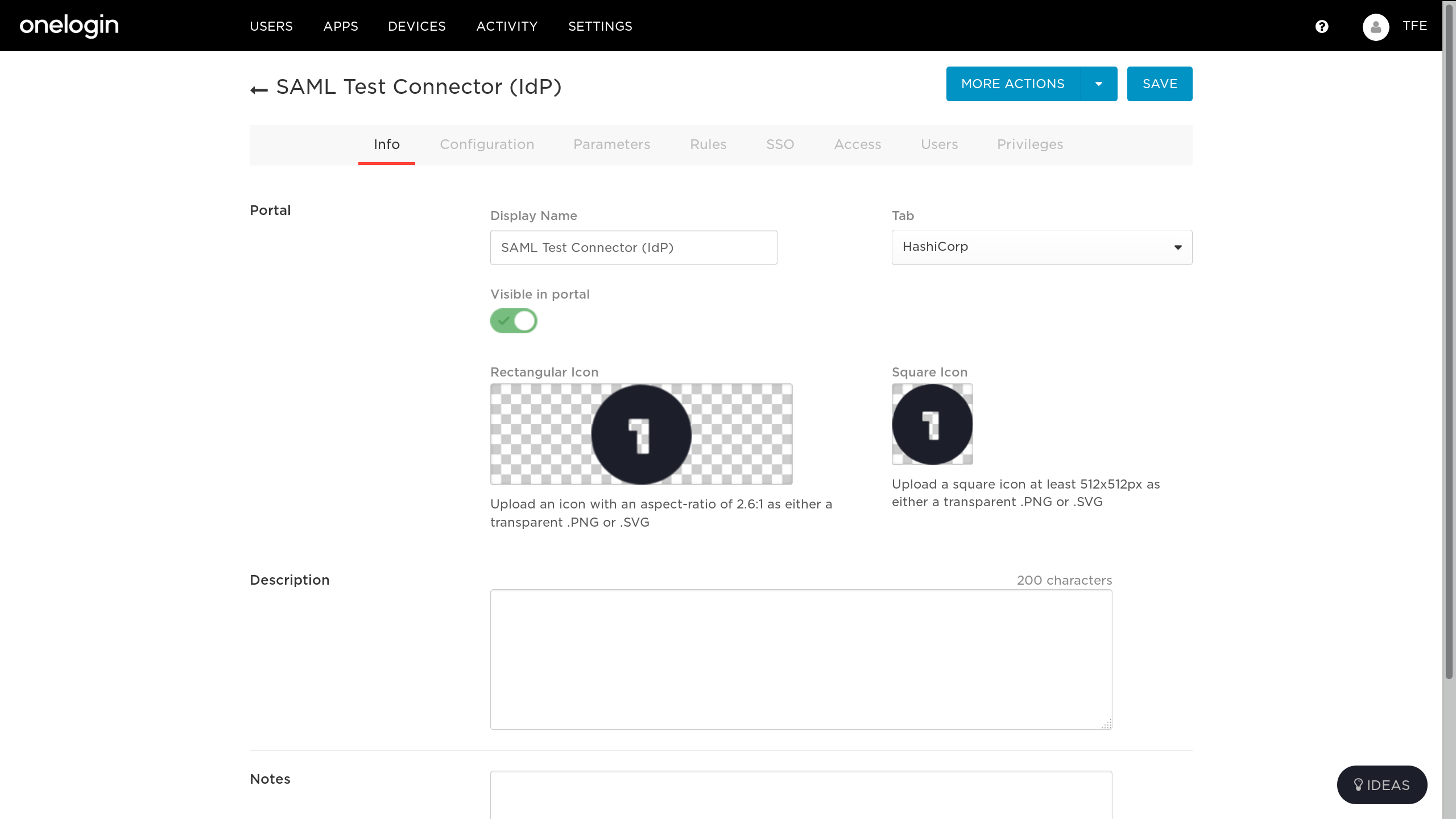The image size is (1456, 819).
Task: Click the Rectangular Icon upload image
Action: (641, 434)
